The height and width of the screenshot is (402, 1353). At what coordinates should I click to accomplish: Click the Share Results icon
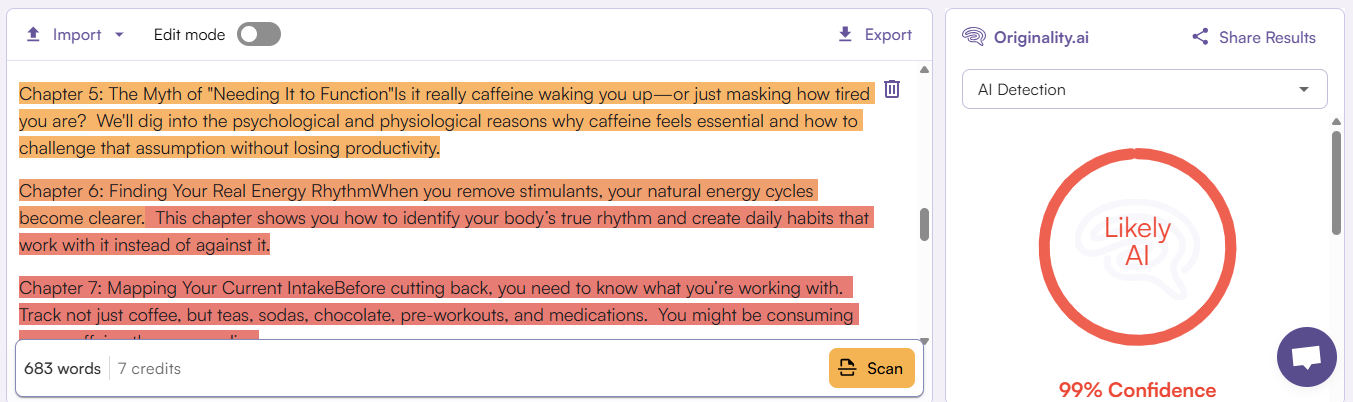1200,38
